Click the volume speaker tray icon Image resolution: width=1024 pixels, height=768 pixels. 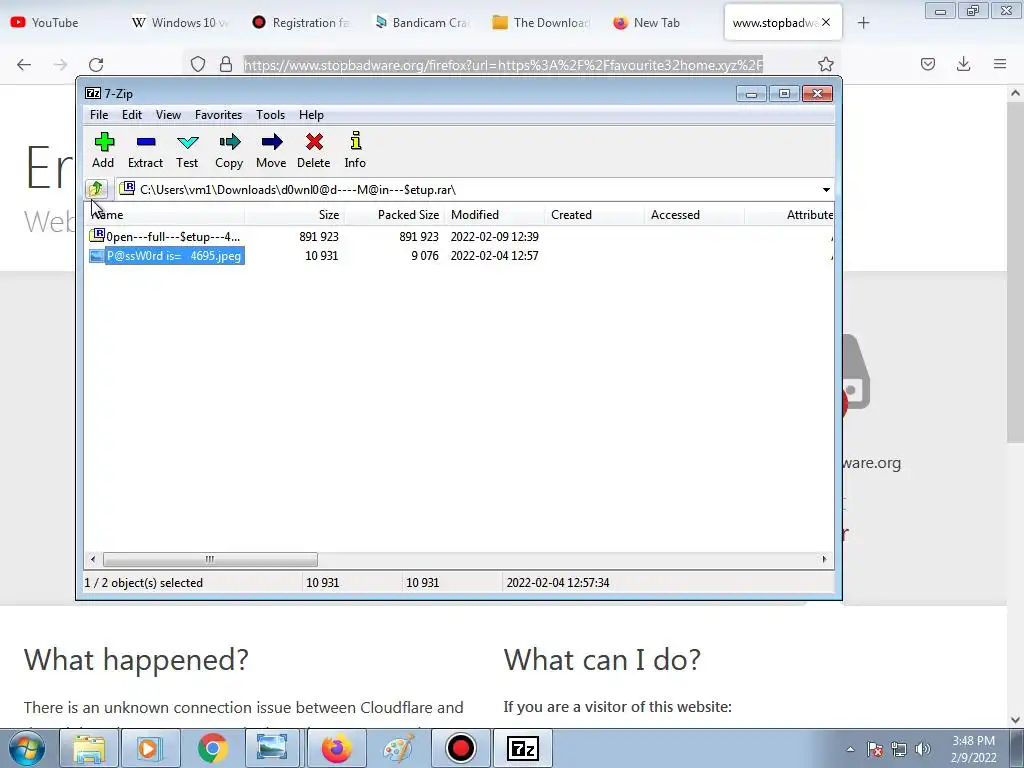923,749
